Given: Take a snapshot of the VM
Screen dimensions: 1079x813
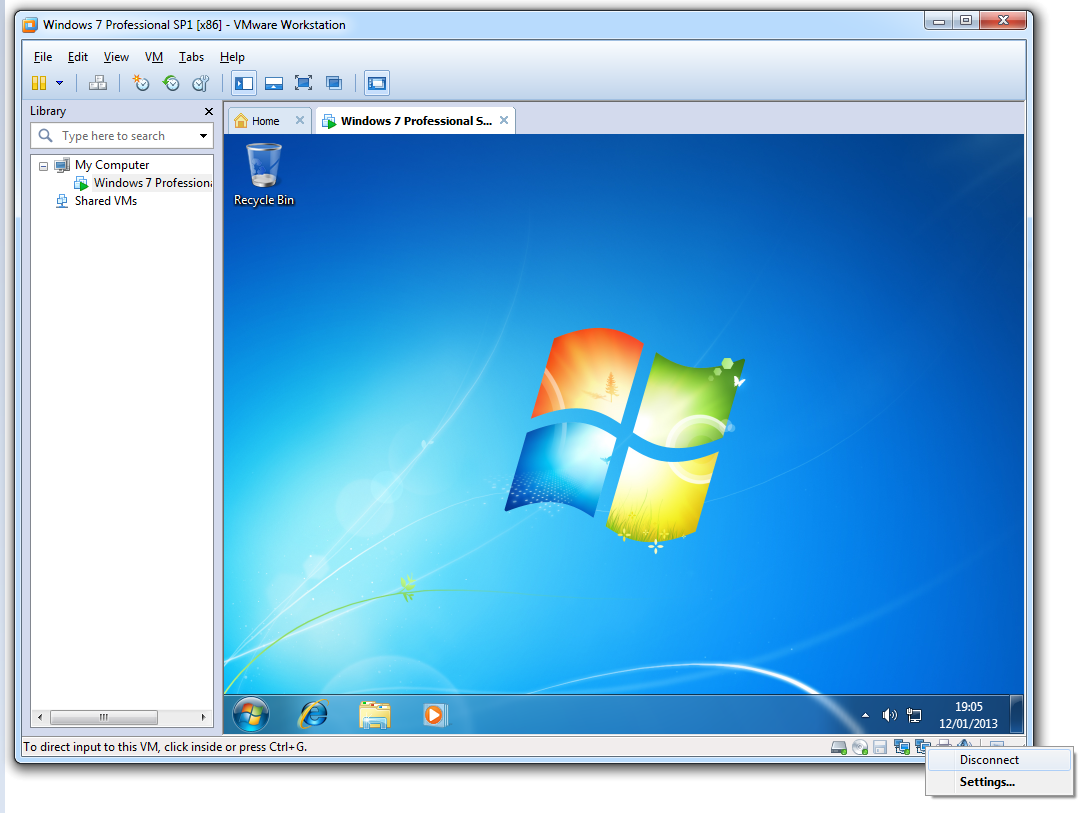Looking at the screenshot, I should (141, 83).
